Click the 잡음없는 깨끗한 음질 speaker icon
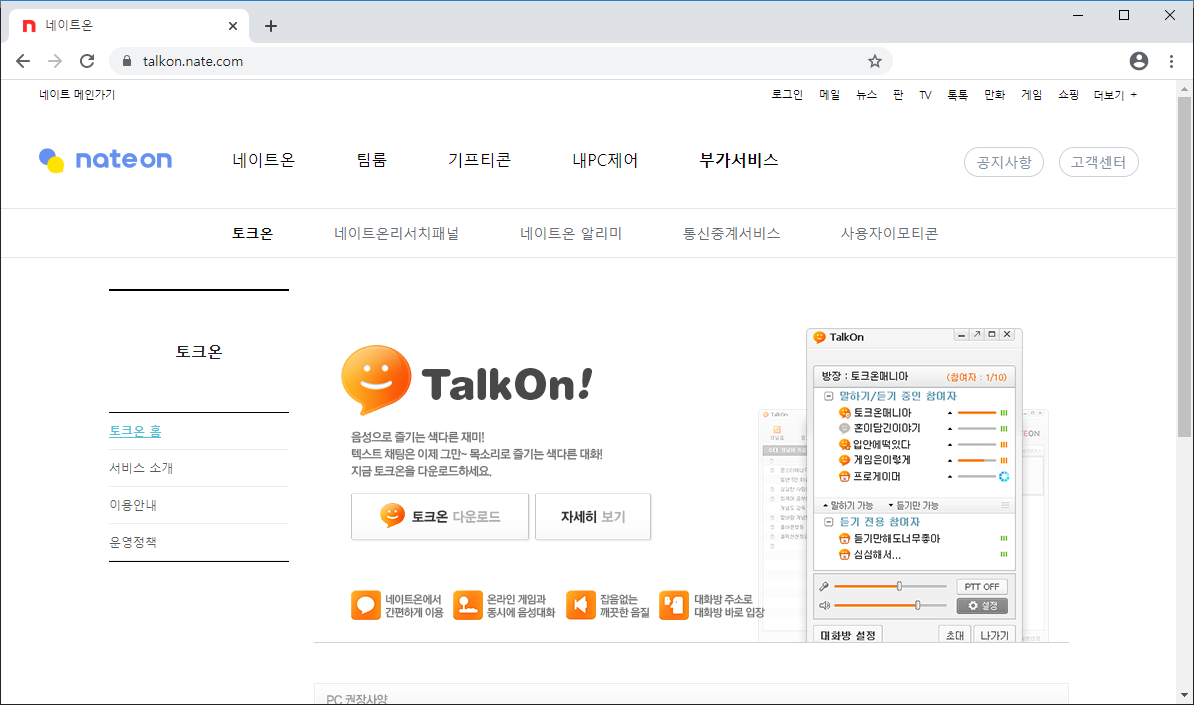This screenshot has width=1194, height=705. [580, 605]
